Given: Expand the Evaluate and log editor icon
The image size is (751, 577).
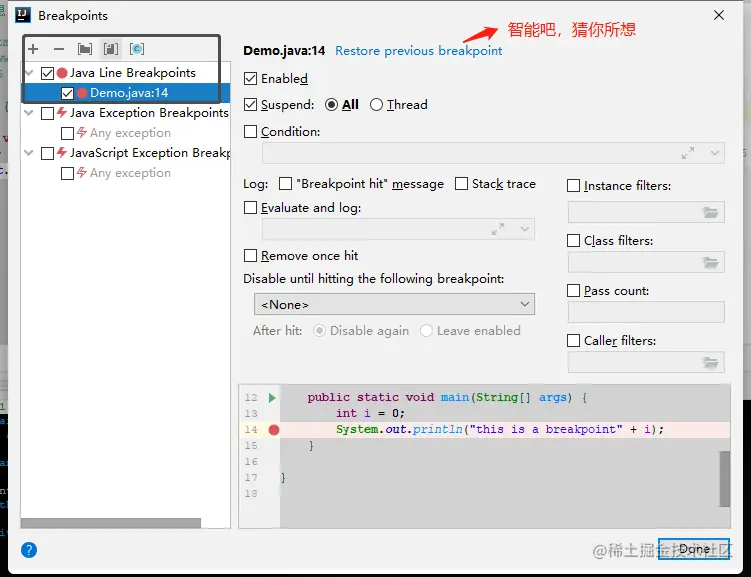Looking at the screenshot, I should point(498,229).
